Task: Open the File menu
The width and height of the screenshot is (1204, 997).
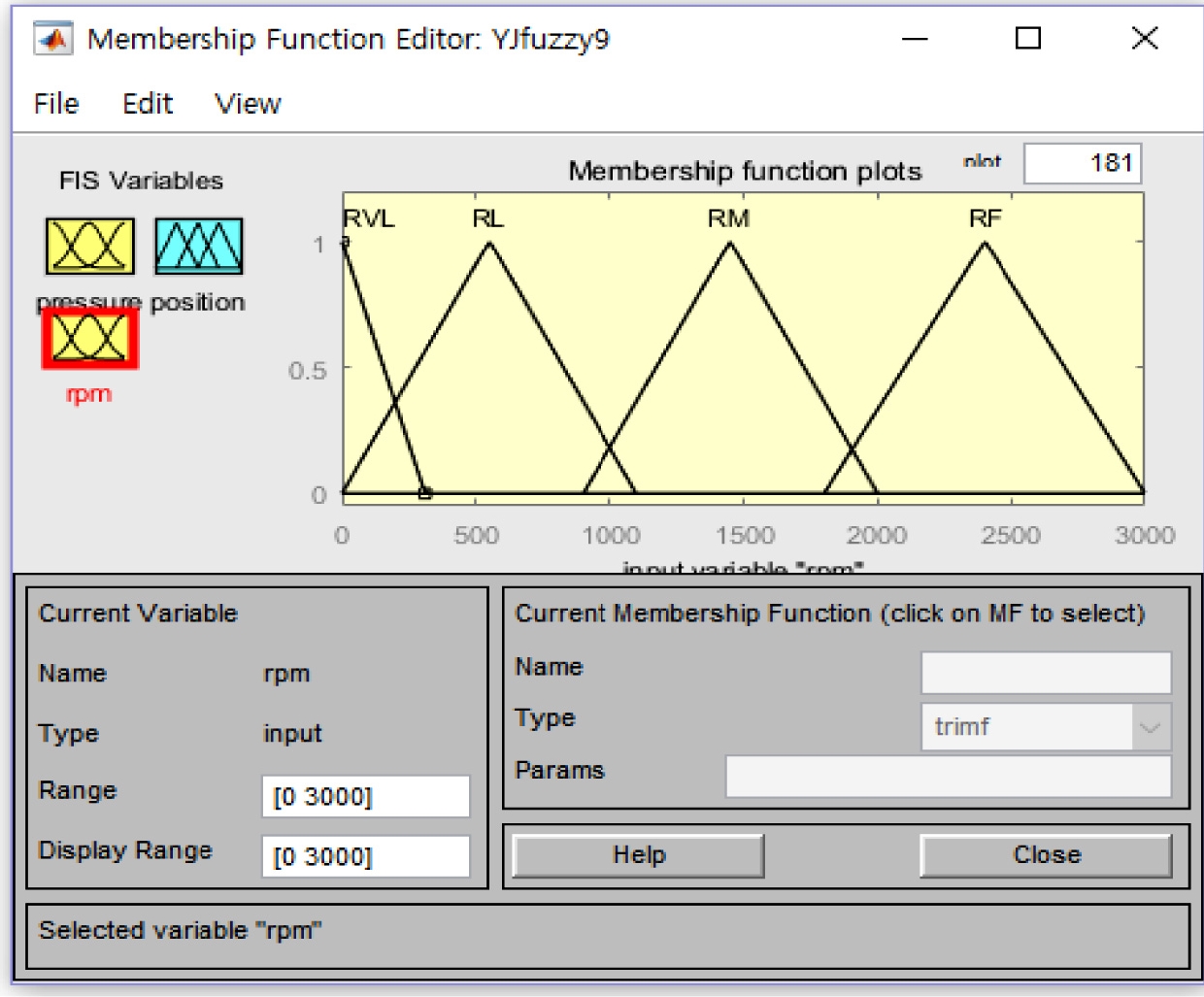Action: click(56, 104)
